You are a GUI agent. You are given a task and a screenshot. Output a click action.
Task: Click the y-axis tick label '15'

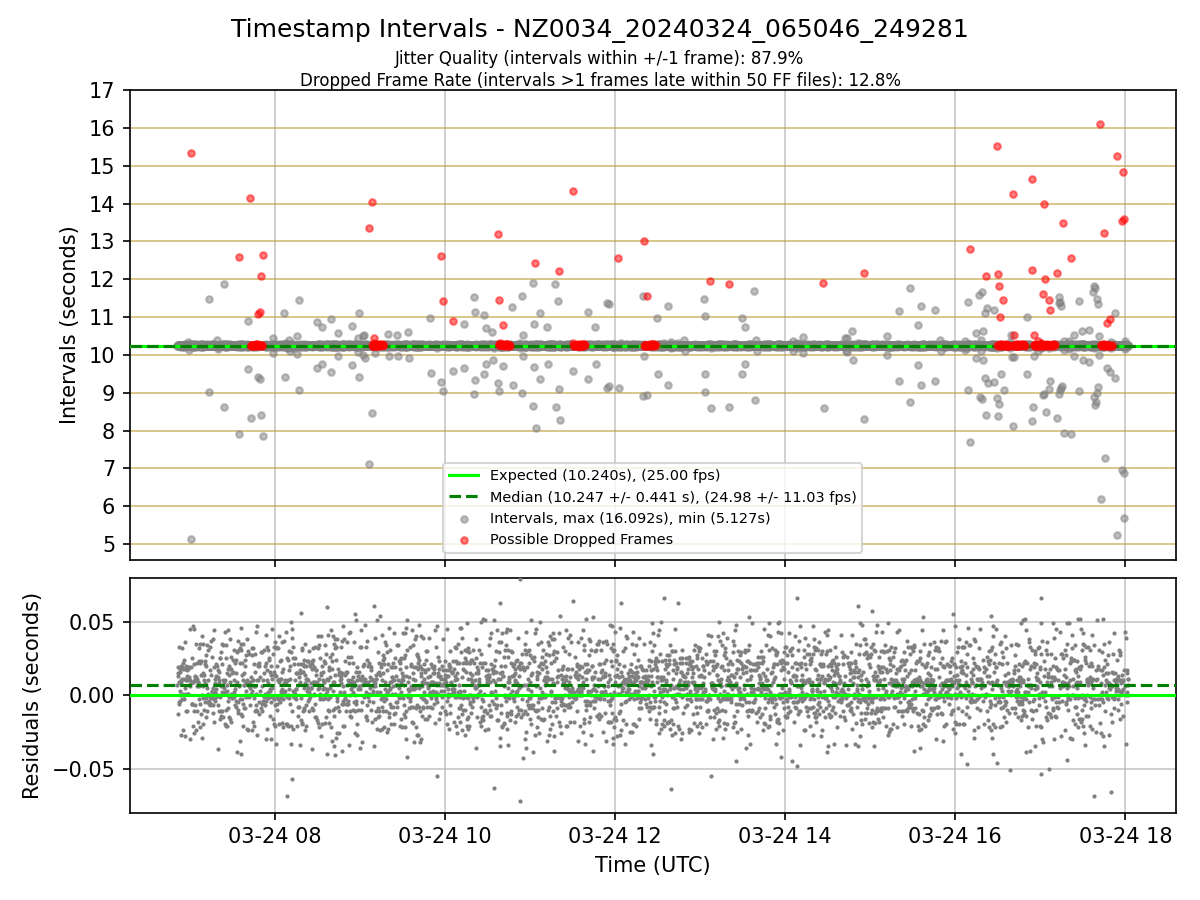[x=103, y=166]
